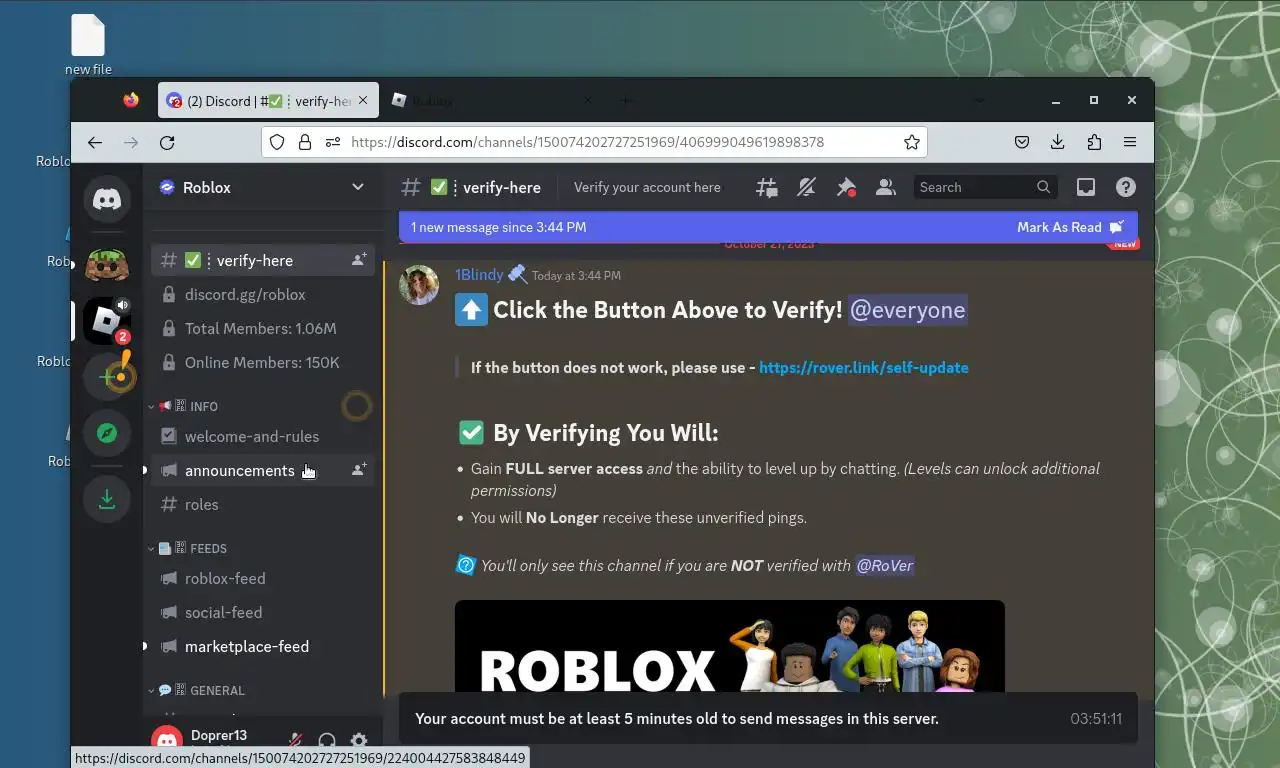Open Explore Discoverable Servers compass icon
Viewport: 1280px width, 768px height.
tap(107, 433)
